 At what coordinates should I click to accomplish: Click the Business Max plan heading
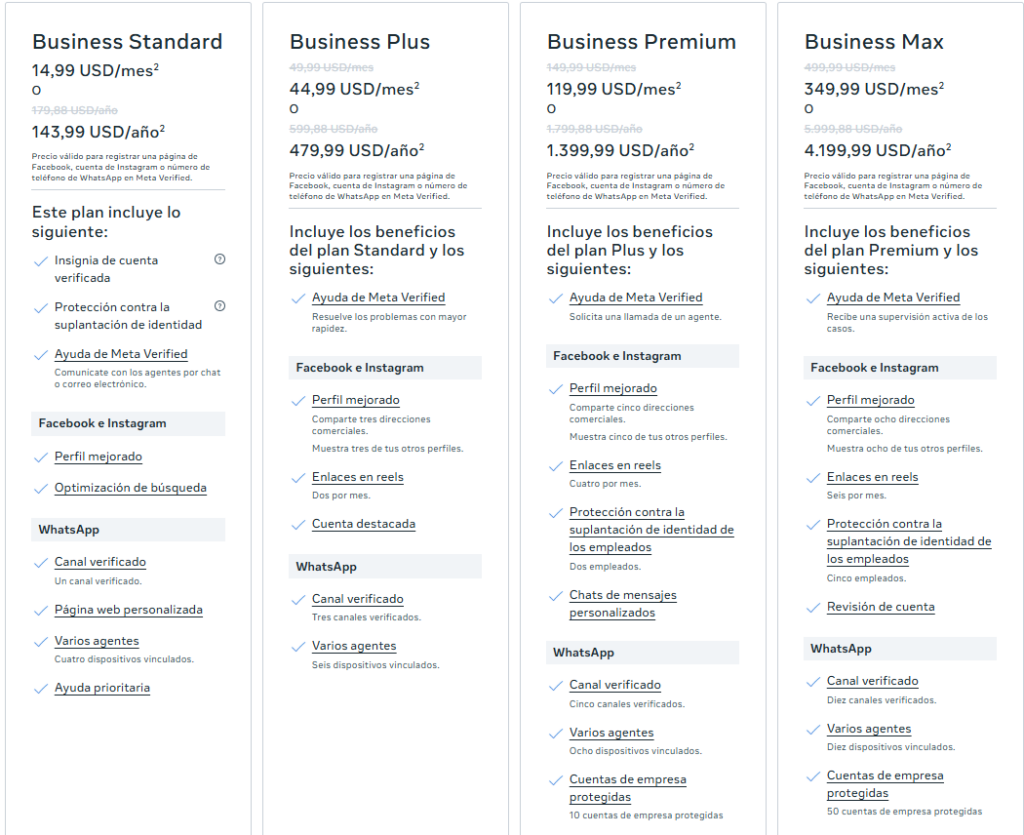pos(873,42)
